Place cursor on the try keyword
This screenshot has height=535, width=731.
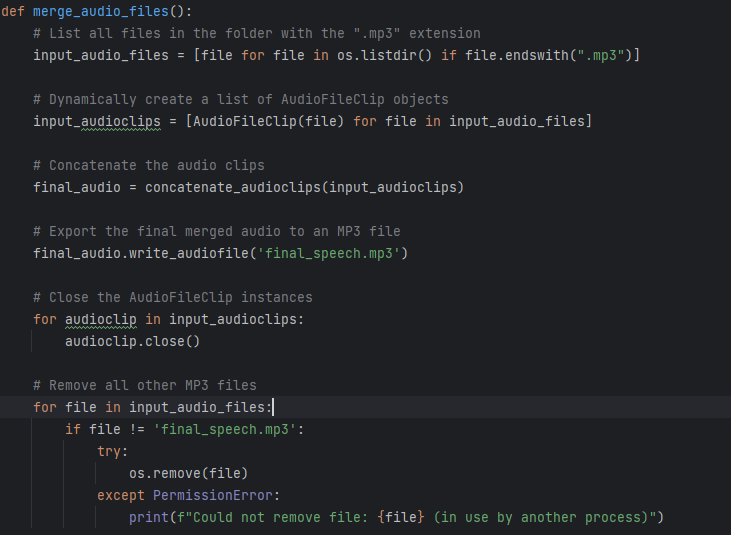click(x=113, y=451)
